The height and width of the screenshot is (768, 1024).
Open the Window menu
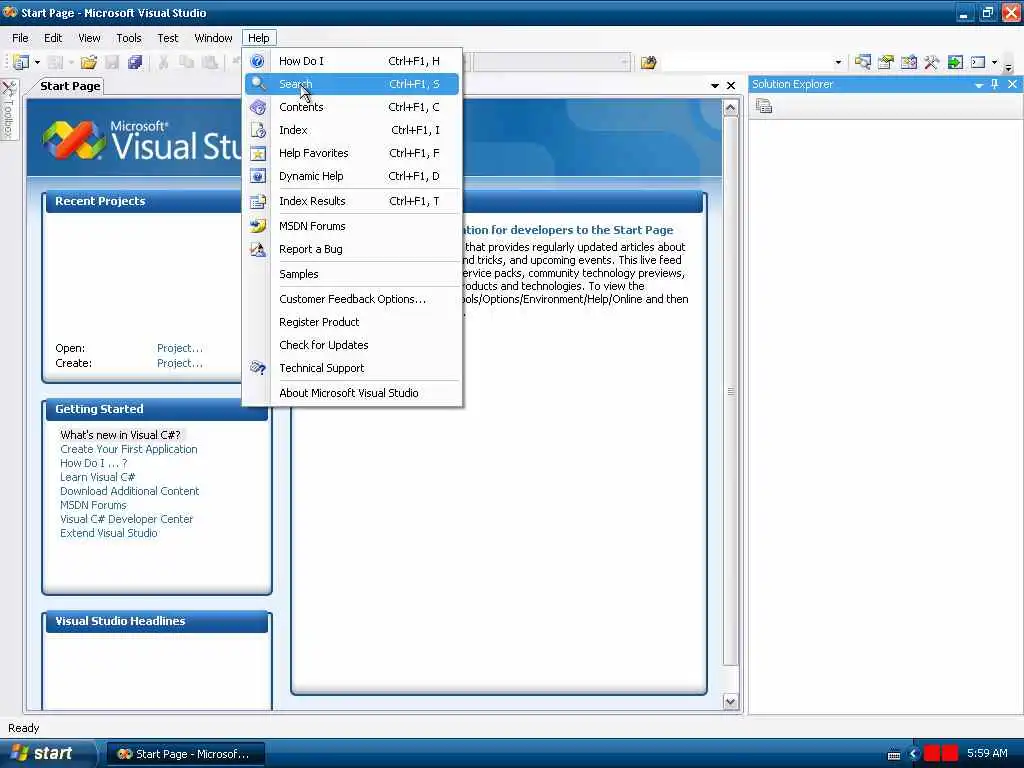(214, 38)
